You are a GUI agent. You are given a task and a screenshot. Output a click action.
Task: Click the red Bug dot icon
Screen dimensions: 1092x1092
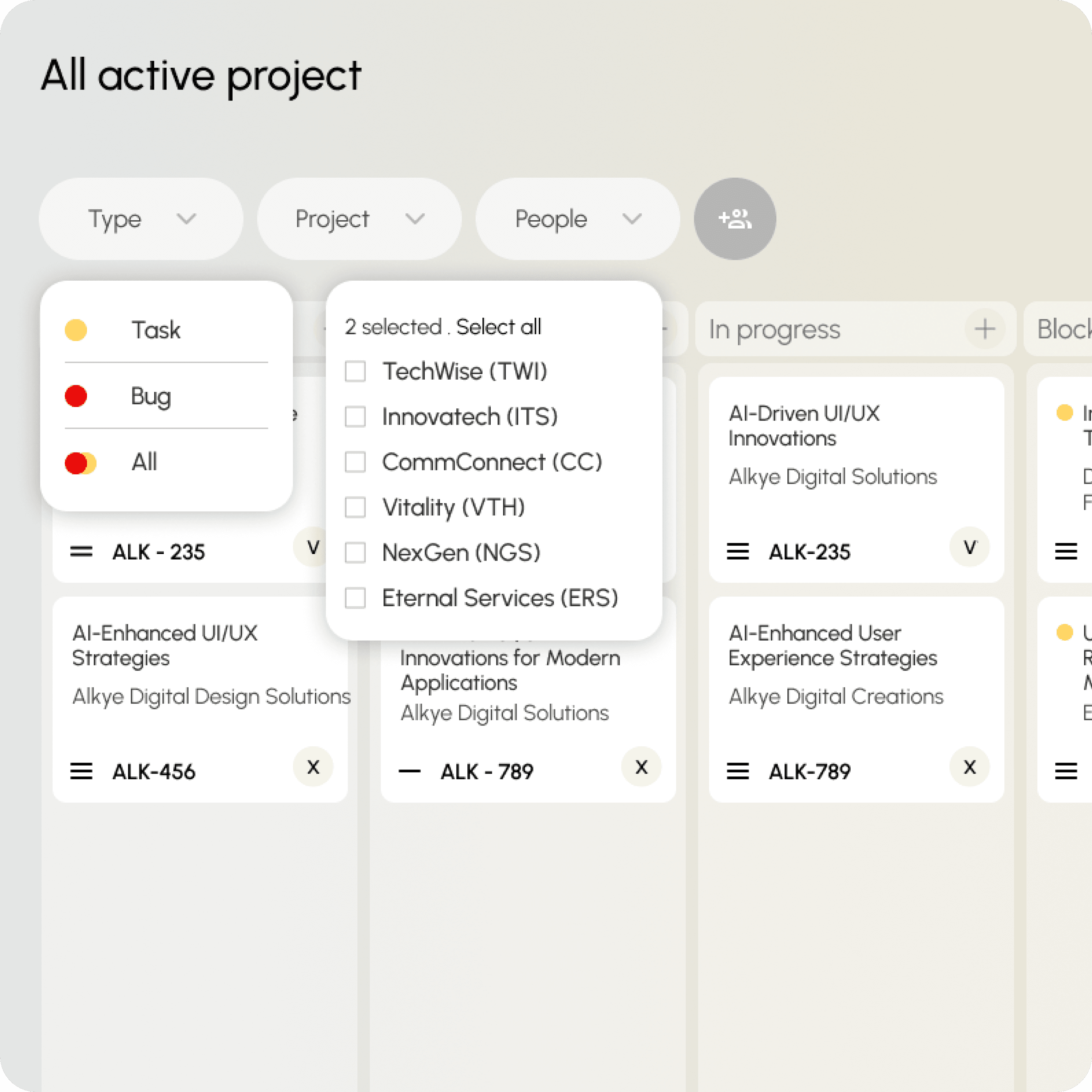[x=76, y=396]
